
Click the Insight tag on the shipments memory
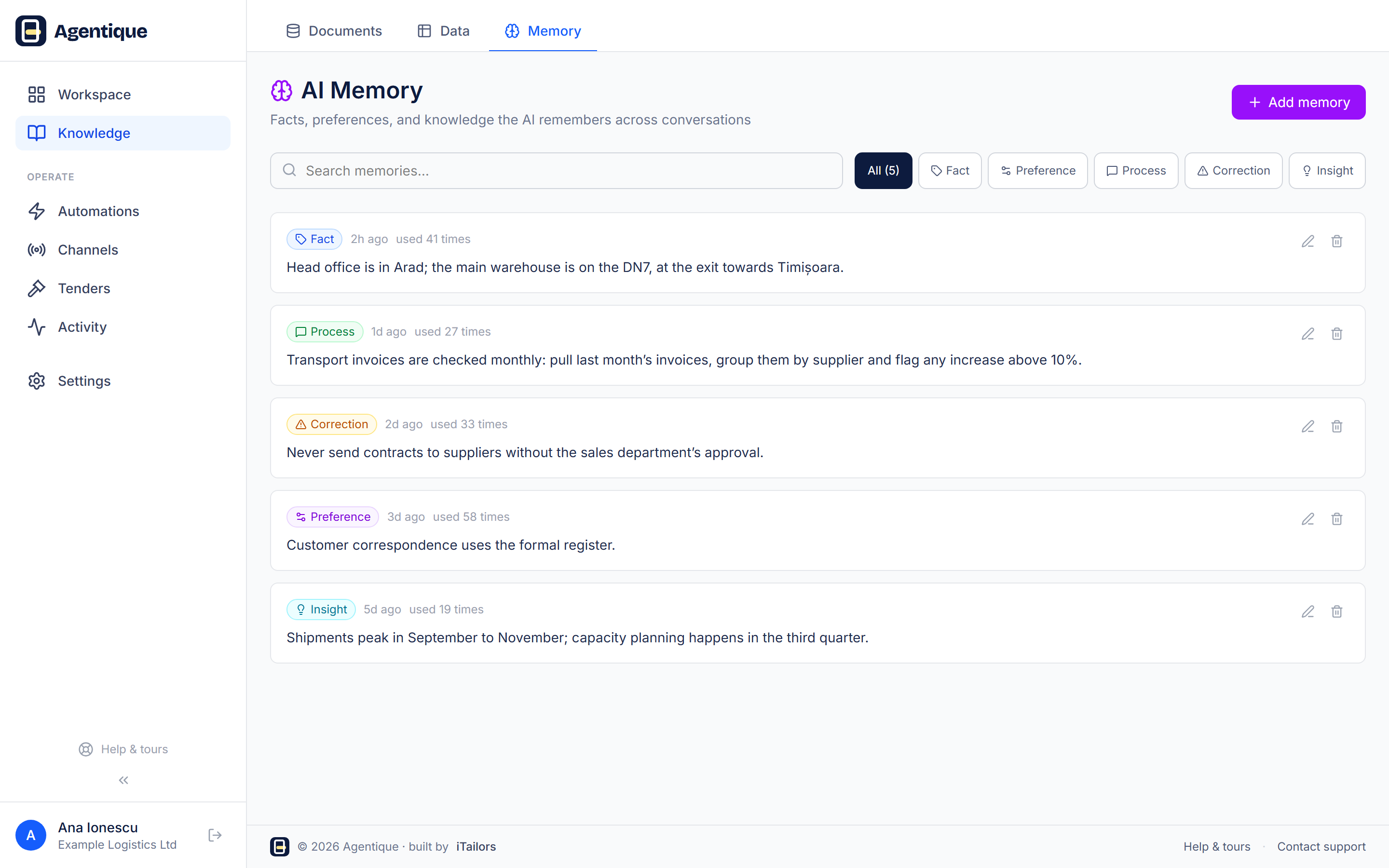[321, 609]
